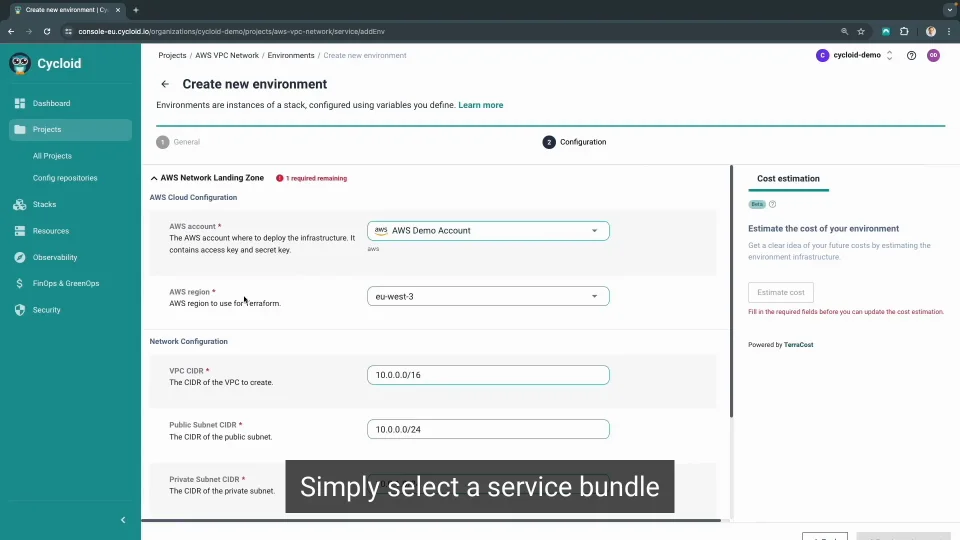Open the cycloid-demo organization switcher
The width and height of the screenshot is (960, 540).
coord(855,56)
